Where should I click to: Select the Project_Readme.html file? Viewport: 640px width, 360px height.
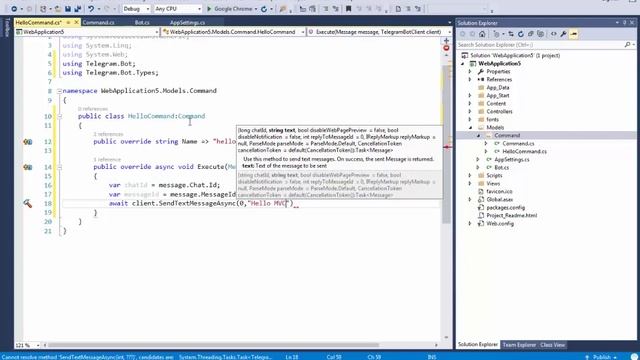[x=511, y=216]
